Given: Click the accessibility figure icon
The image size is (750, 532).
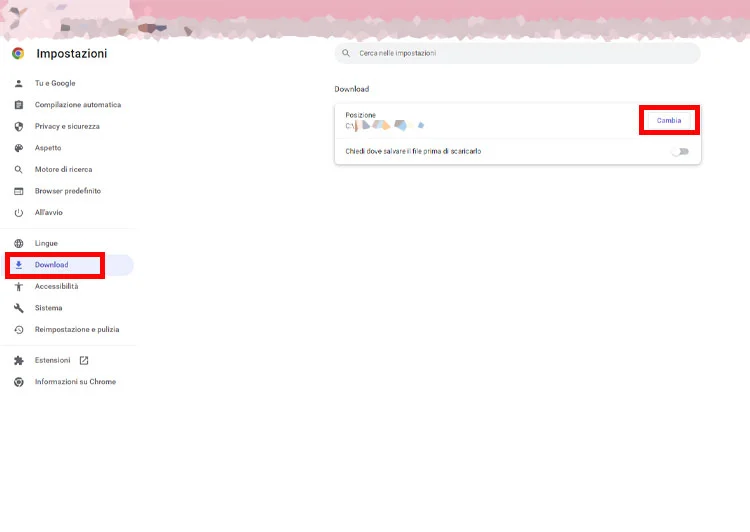Looking at the screenshot, I should coord(19,287).
